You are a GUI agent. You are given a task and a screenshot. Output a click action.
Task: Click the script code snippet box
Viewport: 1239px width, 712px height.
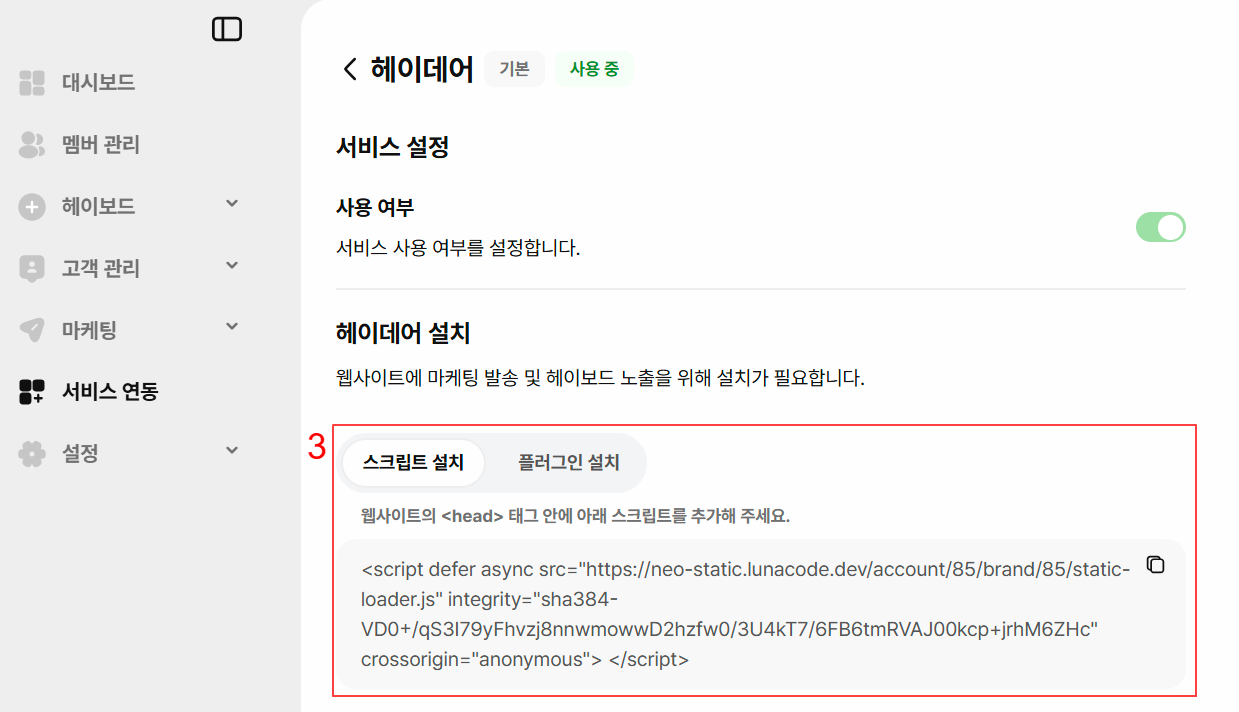(x=761, y=614)
